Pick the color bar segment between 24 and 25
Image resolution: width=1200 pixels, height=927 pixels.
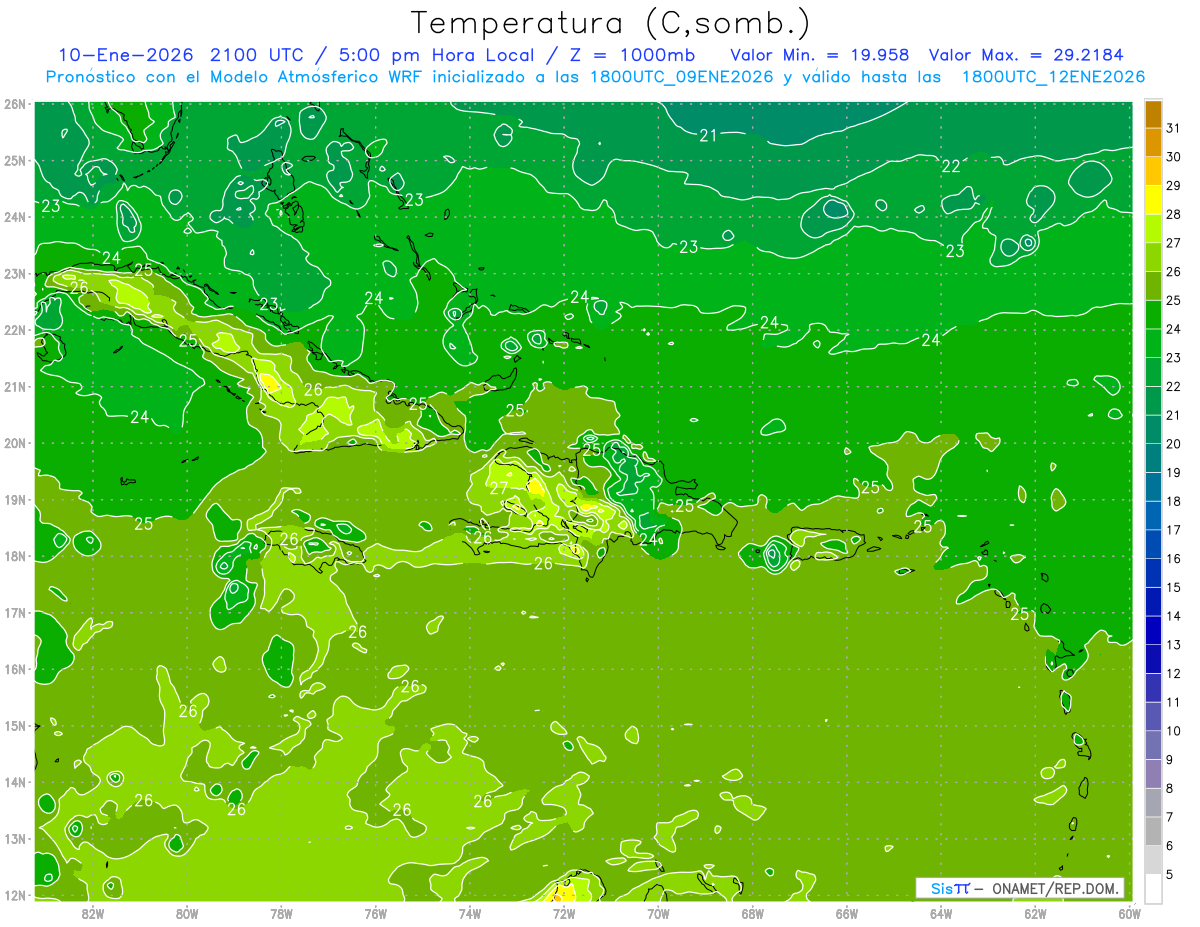[x=1153, y=314]
